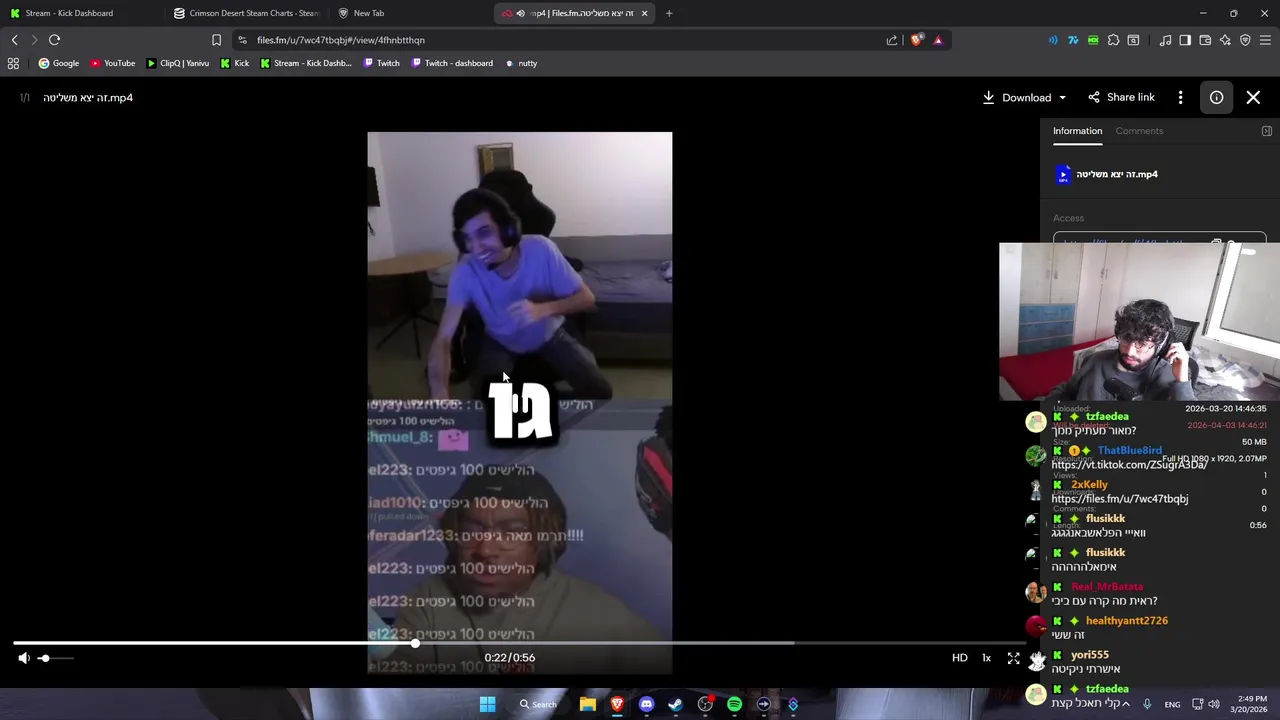Click the ENG language indicator
Image resolution: width=1280 pixels, height=720 pixels.
(1172, 704)
